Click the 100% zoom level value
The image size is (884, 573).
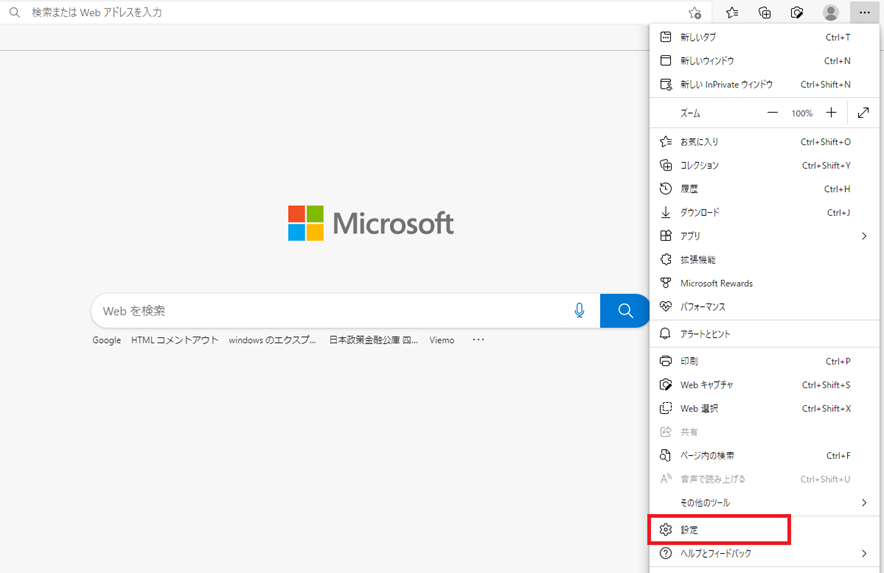click(802, 113)
